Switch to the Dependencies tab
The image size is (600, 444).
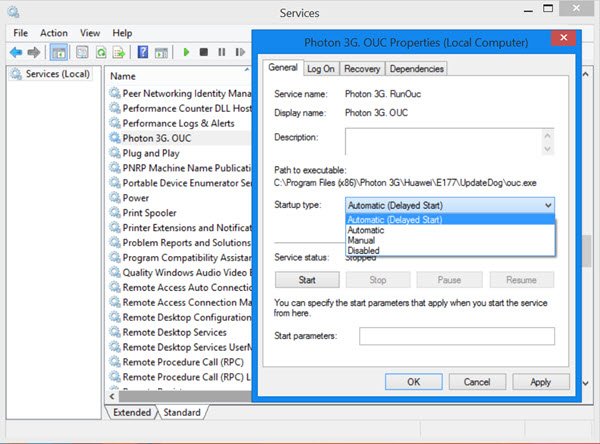tap(416, 69)
